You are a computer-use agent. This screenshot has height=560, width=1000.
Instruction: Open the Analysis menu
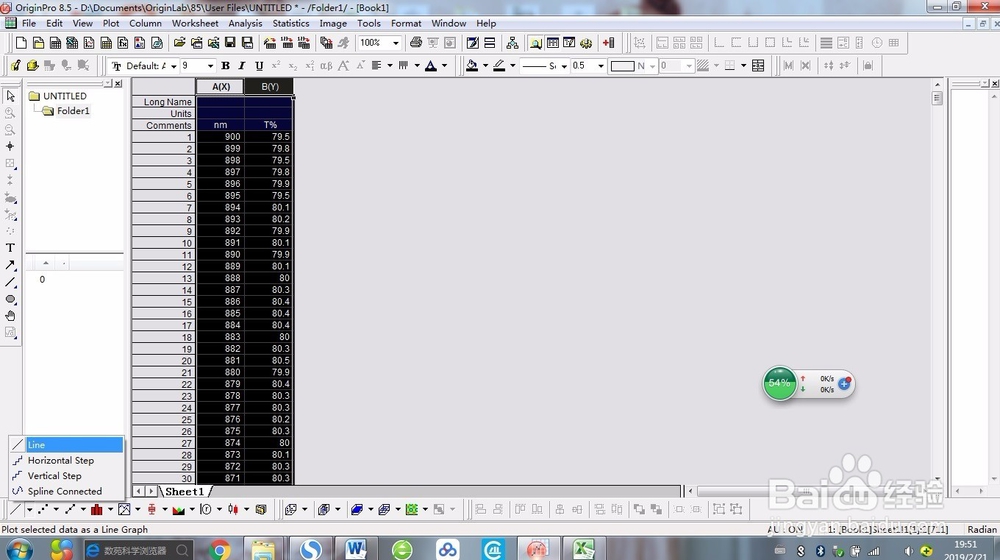[x=245, y=23]
